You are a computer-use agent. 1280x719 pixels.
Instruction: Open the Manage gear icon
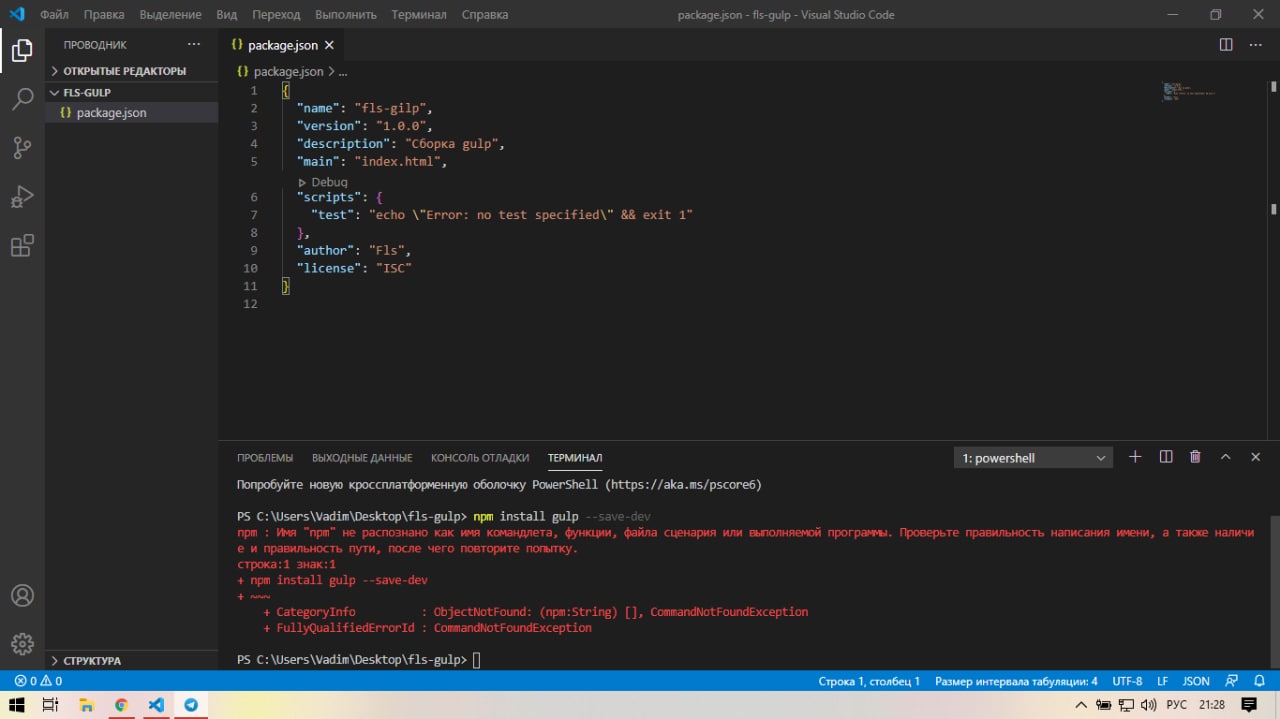pyautogui.click(x=22, y=644)
